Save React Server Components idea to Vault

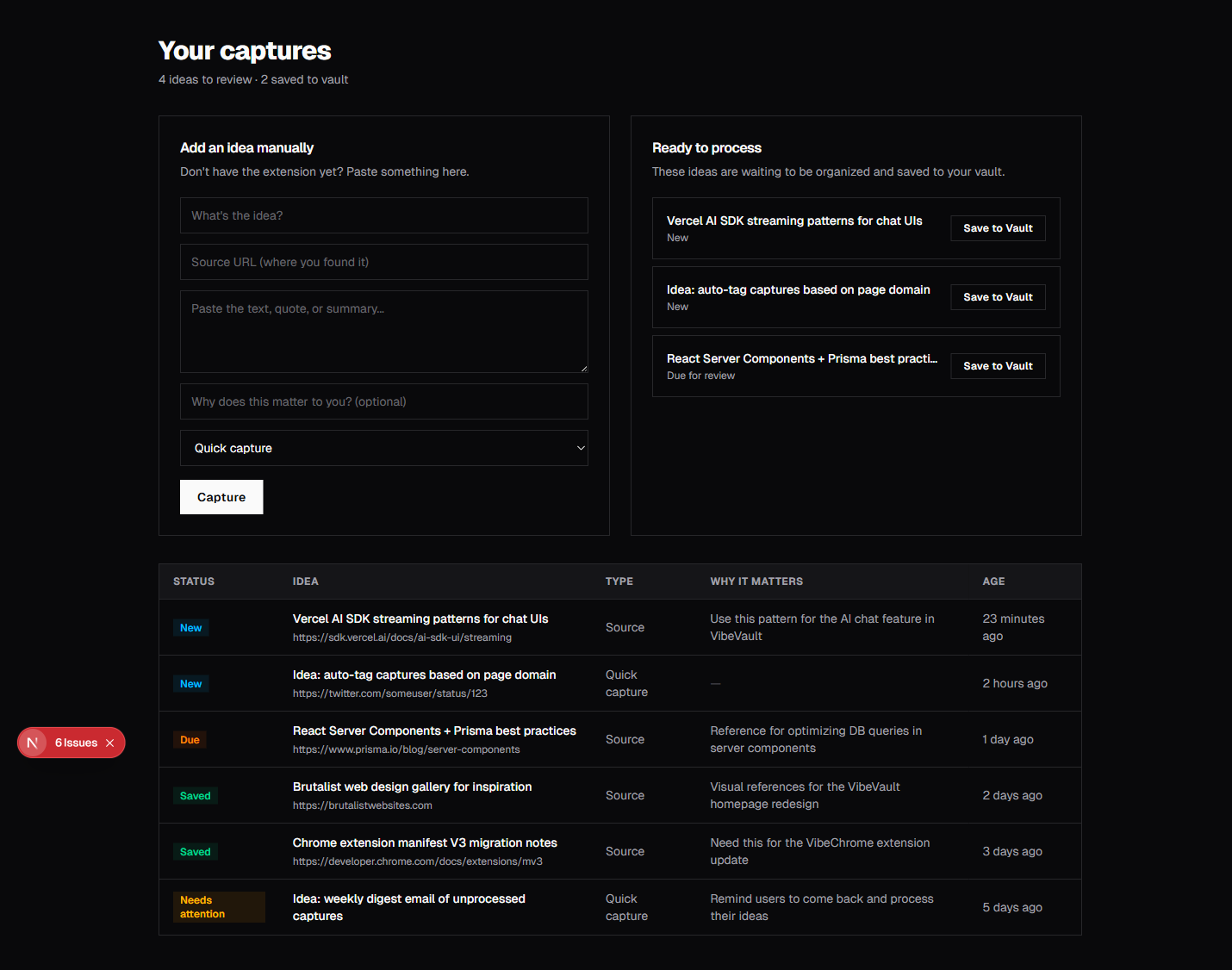click(998, 366)
